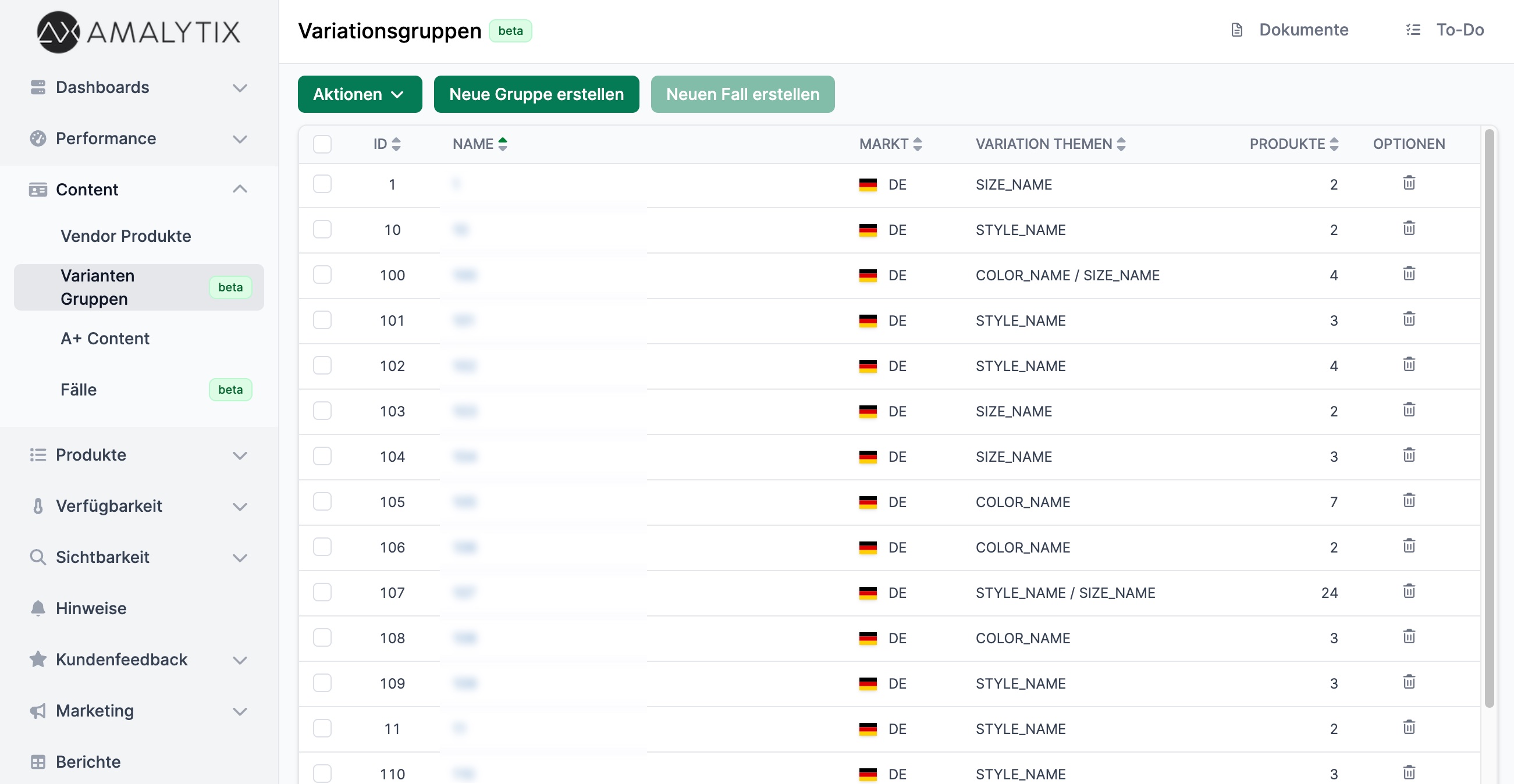
Task: Check the select-all checkbox in table header
Action: pyautogui.click(x=322, y=144)
